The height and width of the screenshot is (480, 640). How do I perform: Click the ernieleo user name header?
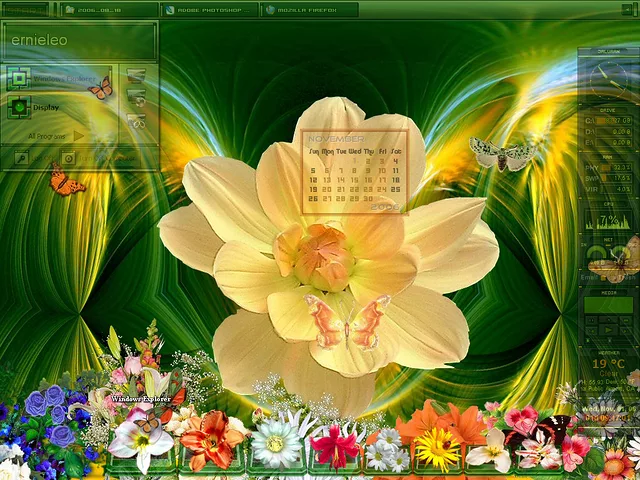click(78, 41)
